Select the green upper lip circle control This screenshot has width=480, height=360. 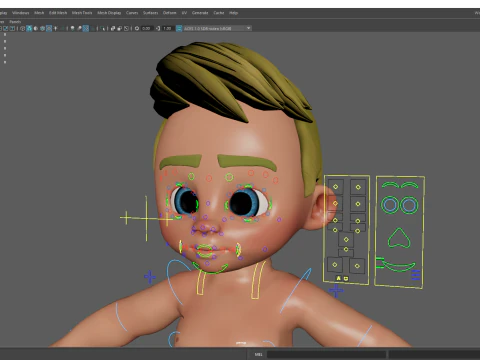click(204, 248)
